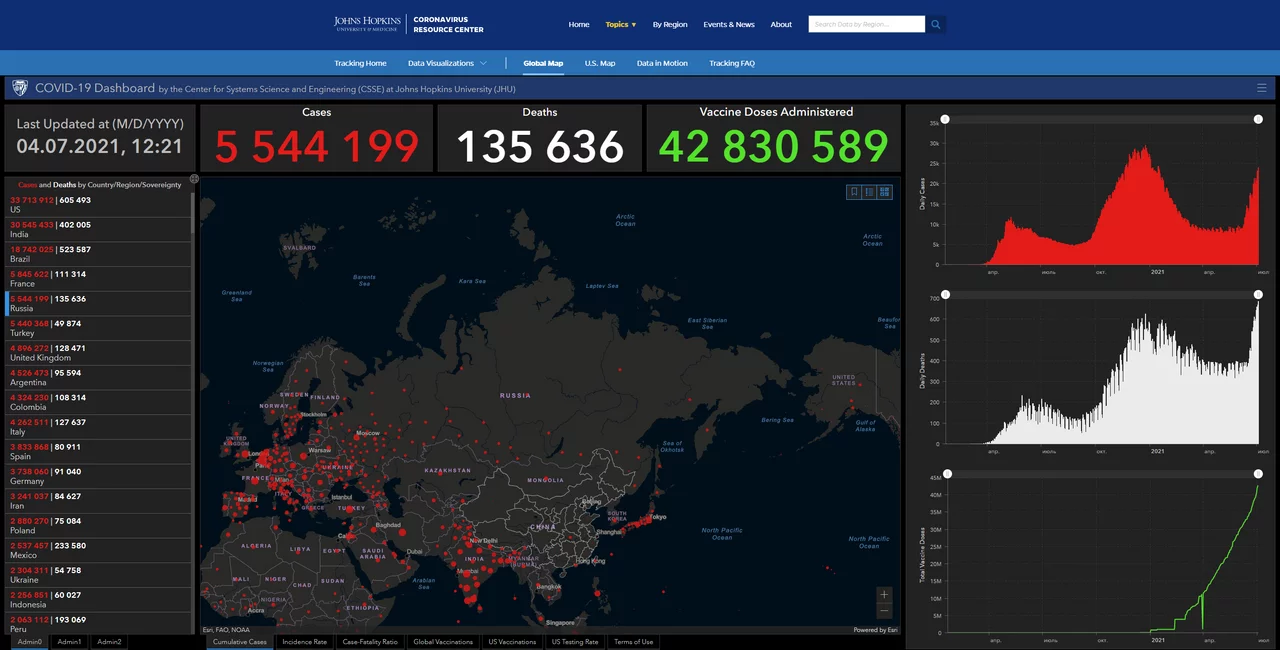Select Spain in the country list
The image size is (1280, 650).
point(97,451)
